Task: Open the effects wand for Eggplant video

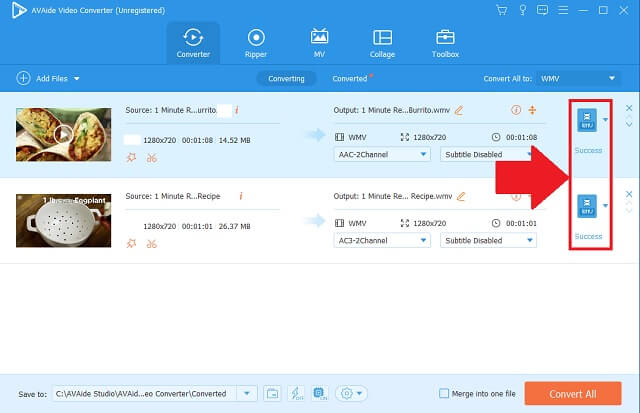Action: click(x=131, y=244)
